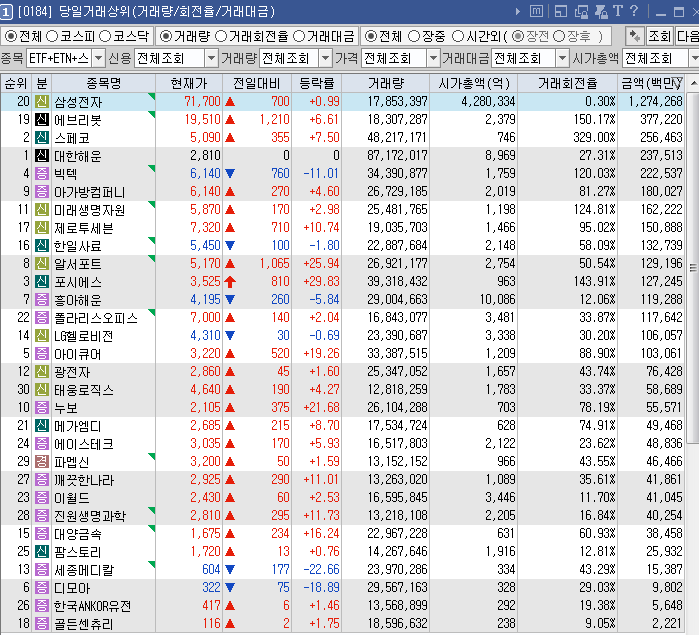This screenshot has height=635, width=699.
Task: Click the window number 1 icon in title bar
Action: (6, 12)
